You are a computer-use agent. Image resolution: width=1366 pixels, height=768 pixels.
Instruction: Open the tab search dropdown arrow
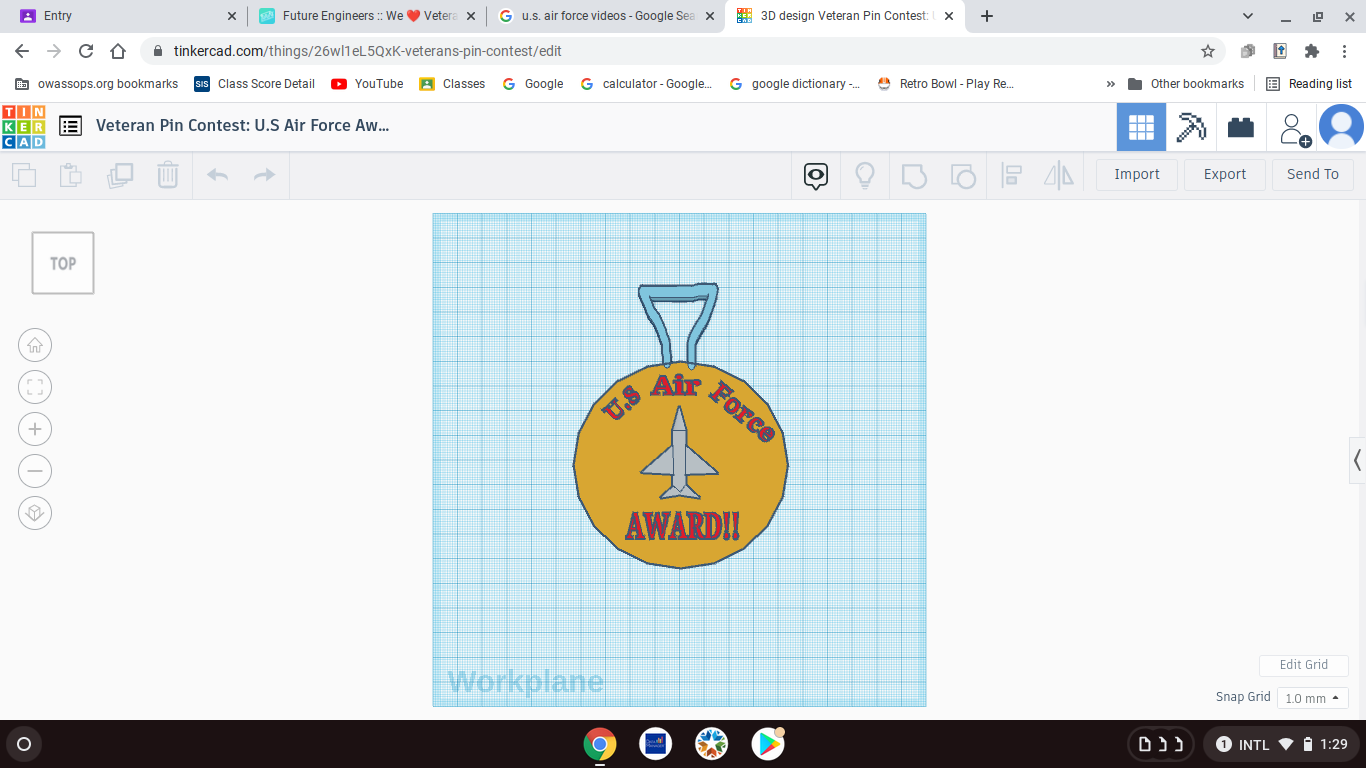click(1248, 16)
